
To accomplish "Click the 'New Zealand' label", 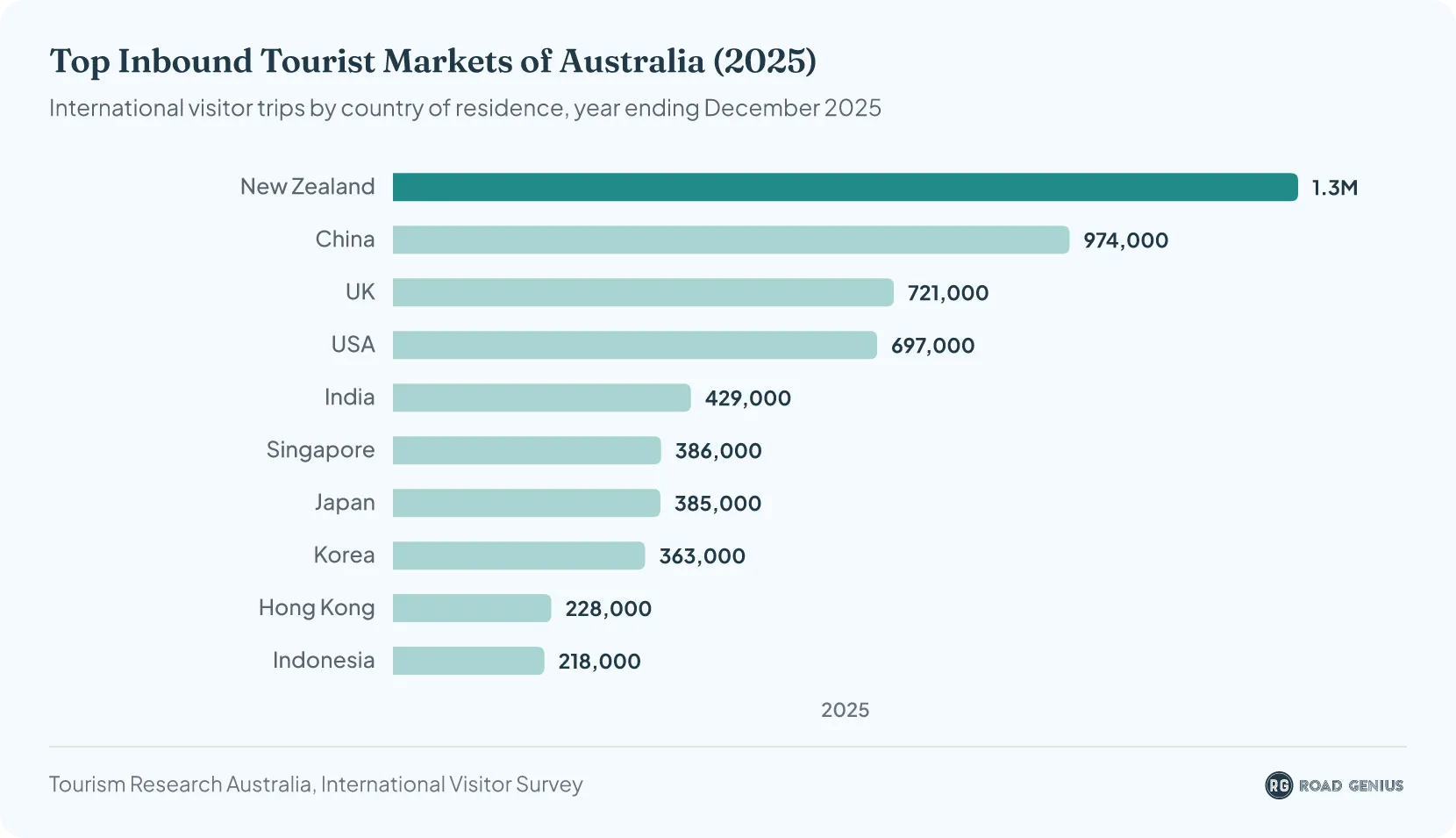I will (307, 187).
